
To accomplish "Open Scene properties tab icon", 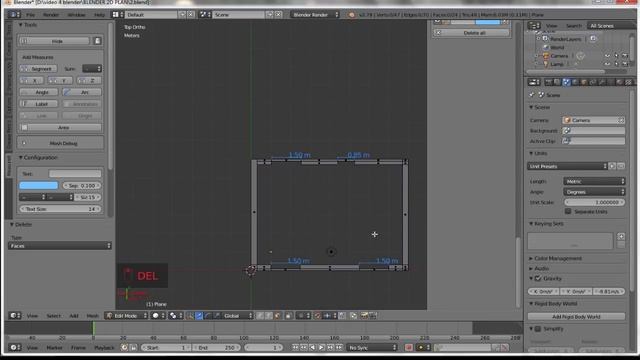I will [567, 82].
